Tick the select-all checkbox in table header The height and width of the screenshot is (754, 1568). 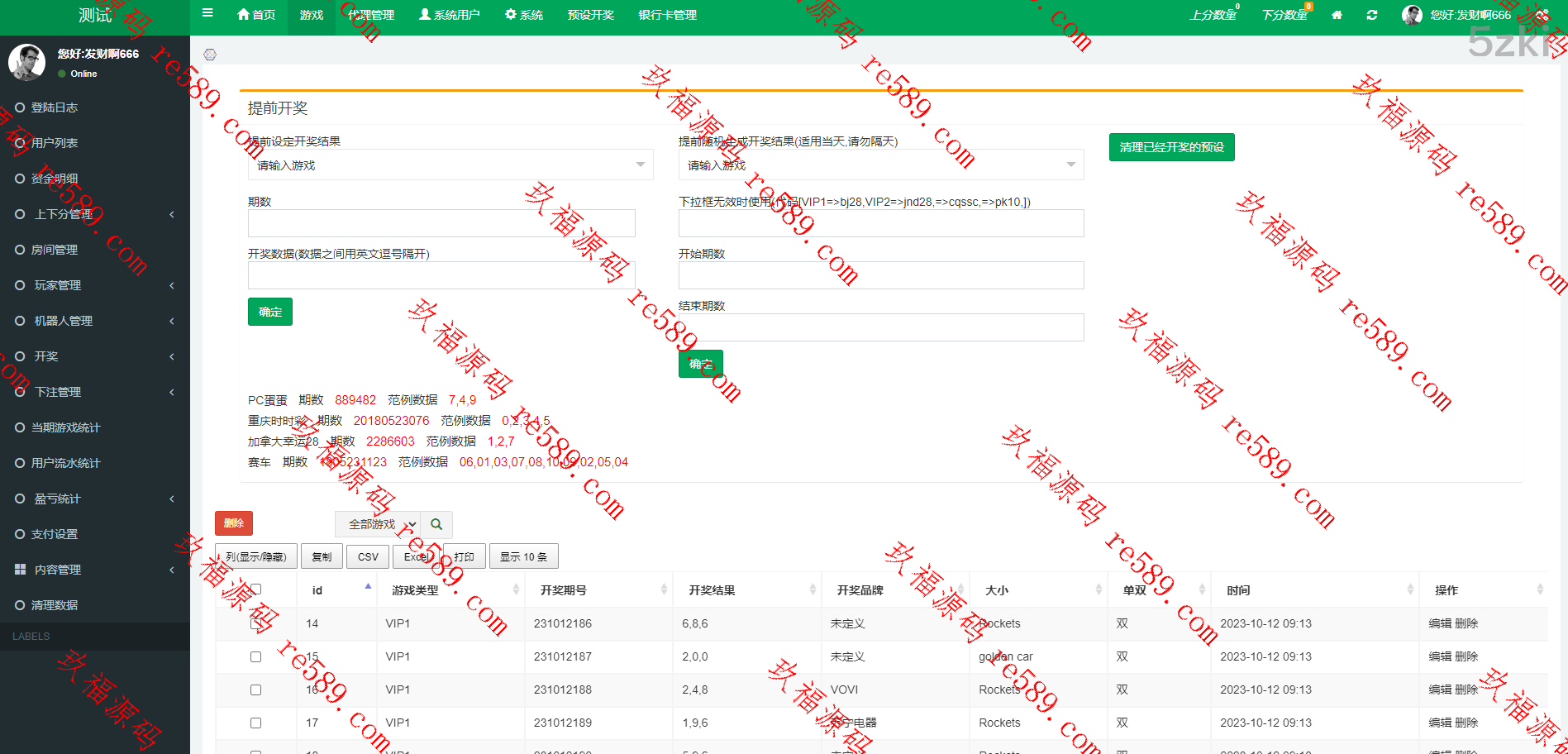tap(255, 589)
